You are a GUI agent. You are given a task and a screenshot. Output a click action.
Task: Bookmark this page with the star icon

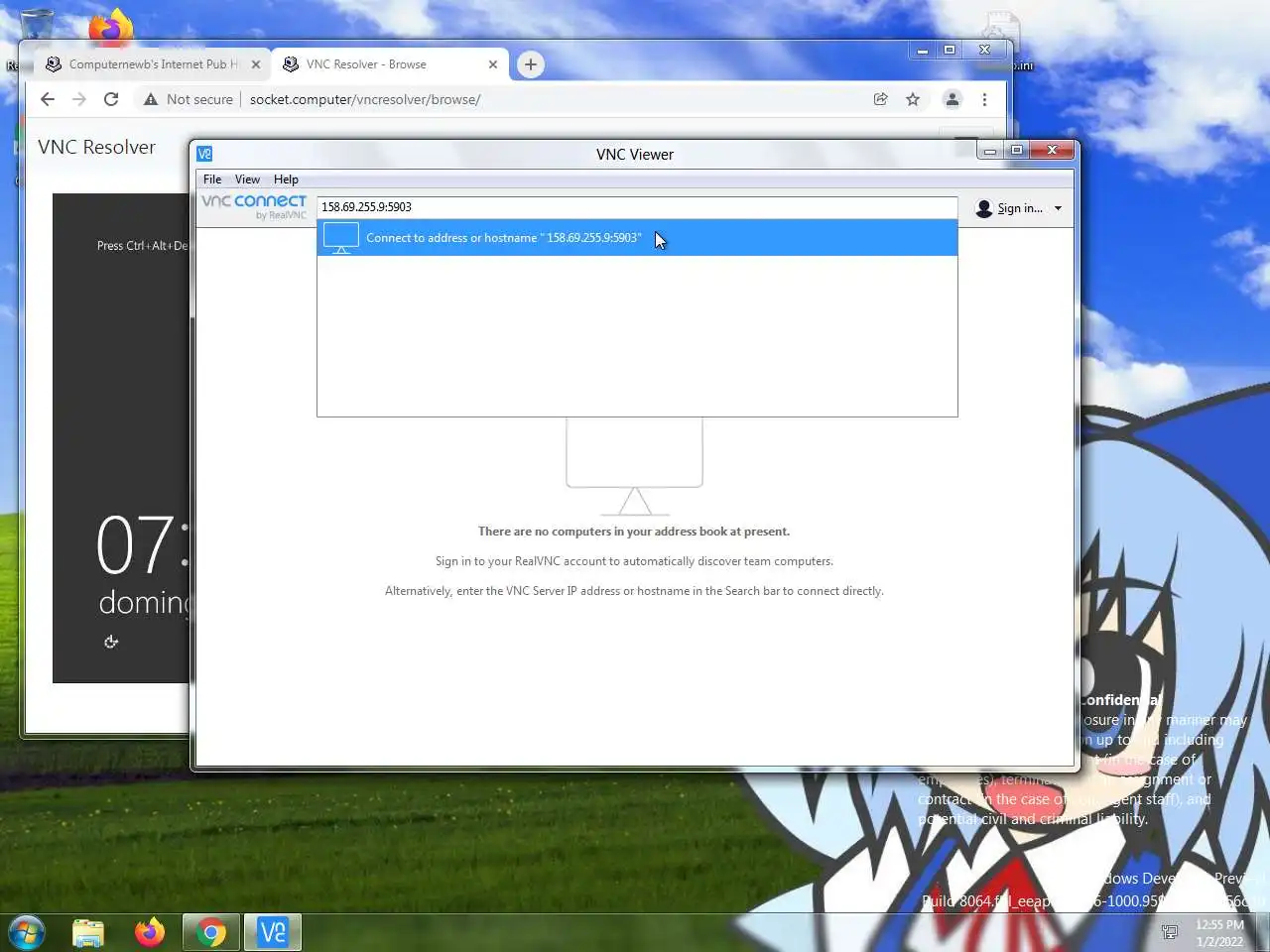913,99
